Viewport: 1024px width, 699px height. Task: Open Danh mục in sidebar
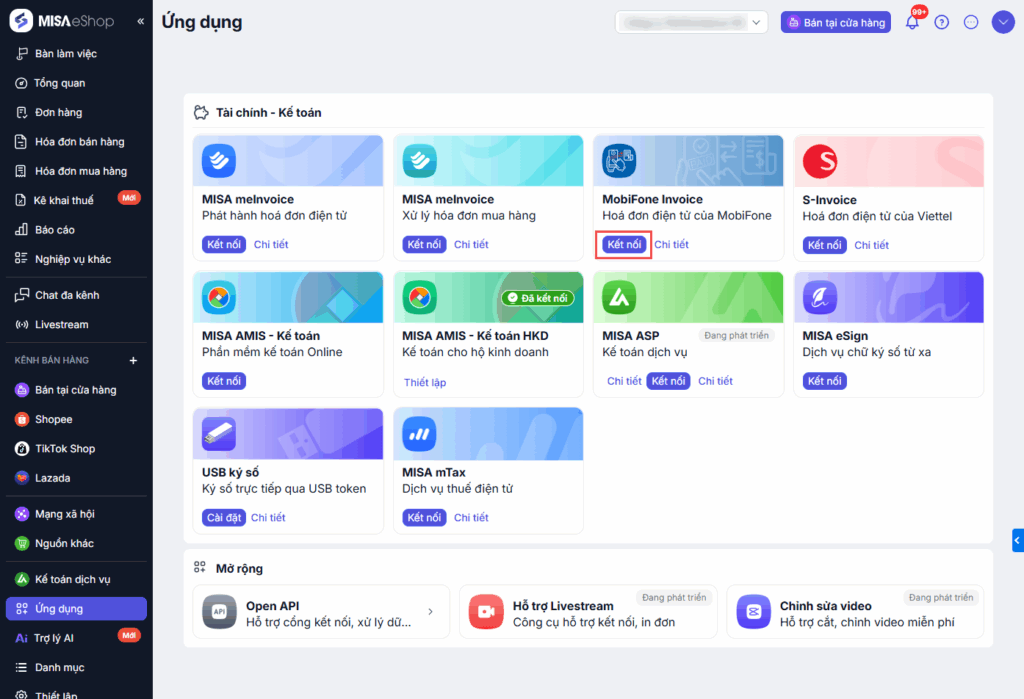point(76,668)
